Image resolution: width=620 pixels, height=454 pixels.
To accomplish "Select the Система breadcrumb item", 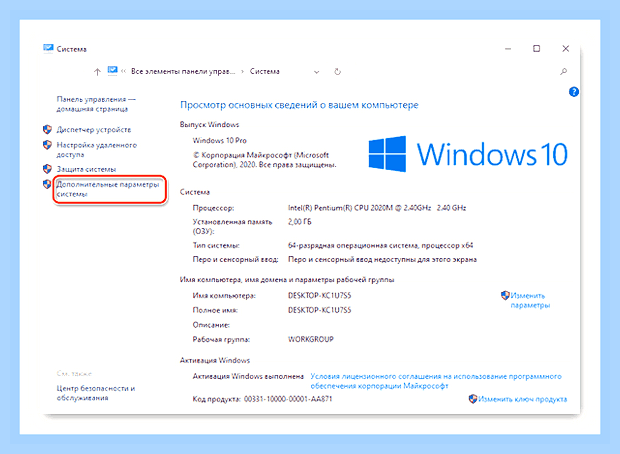I will [265, 72].
